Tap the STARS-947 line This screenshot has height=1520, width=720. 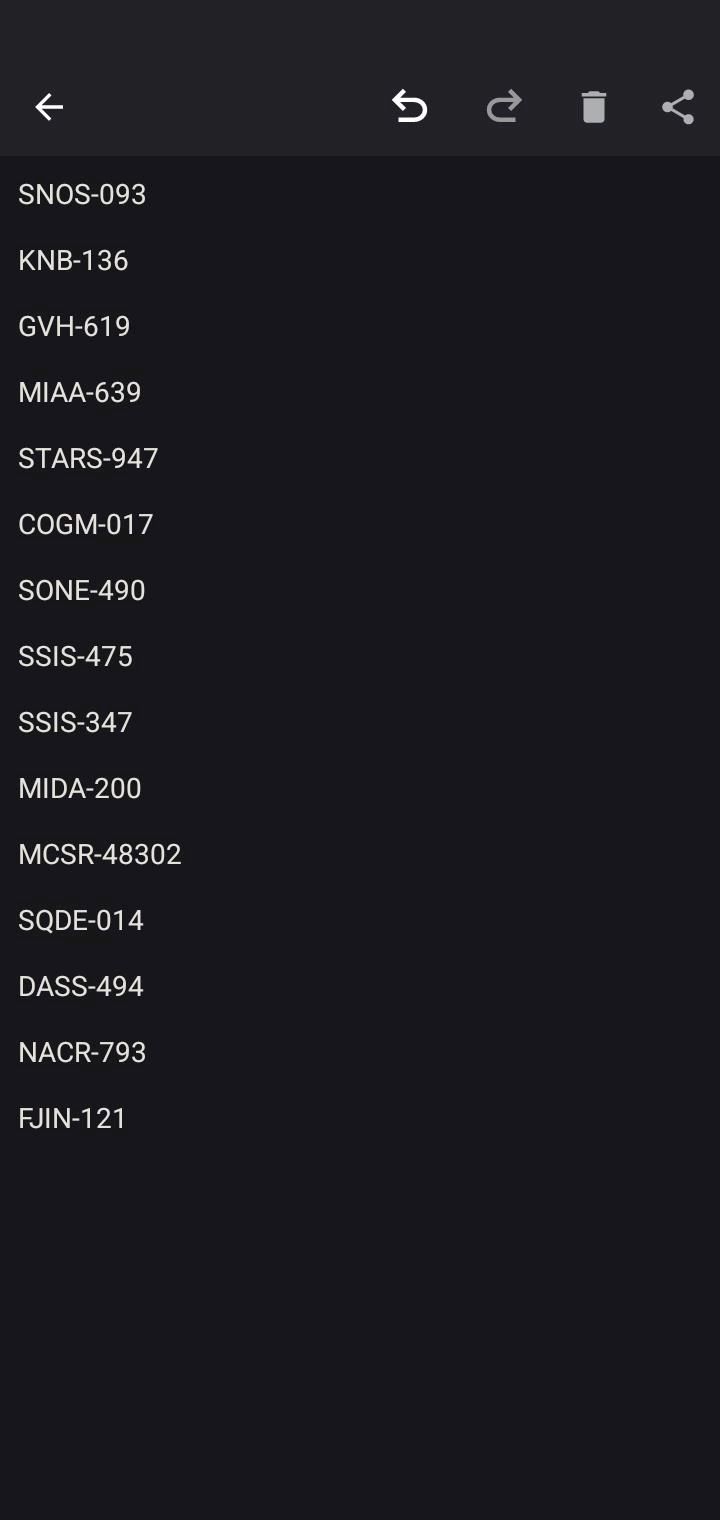tap(88, 458)
